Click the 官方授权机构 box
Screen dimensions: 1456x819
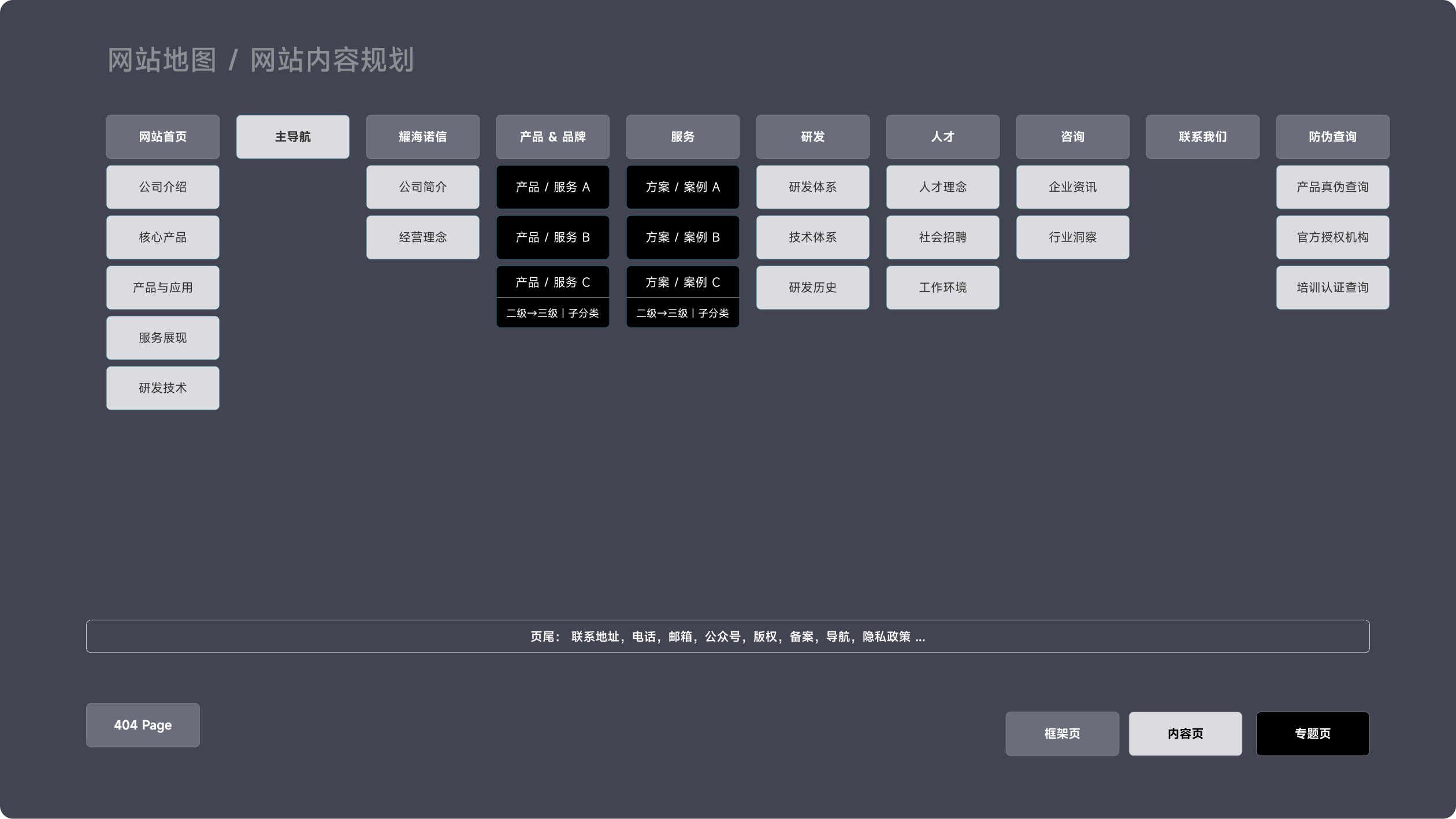click(x=1332, y=237)
